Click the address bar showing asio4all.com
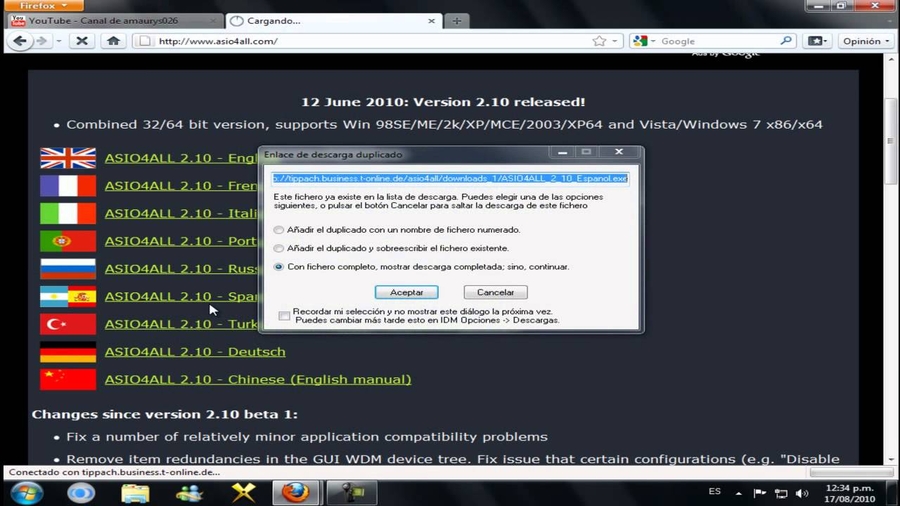The width and height of the screenshot is (900, 506). [x=370, y=41]
